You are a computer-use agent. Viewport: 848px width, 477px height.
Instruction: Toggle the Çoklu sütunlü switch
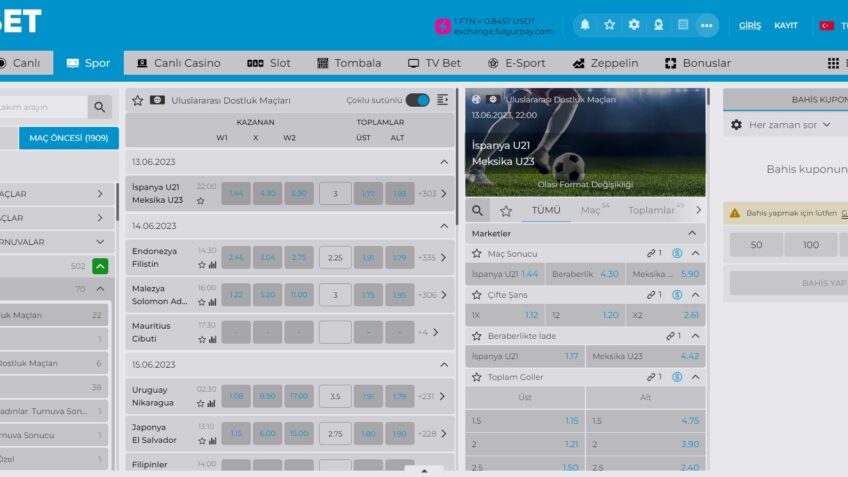[x=417, y=100]
